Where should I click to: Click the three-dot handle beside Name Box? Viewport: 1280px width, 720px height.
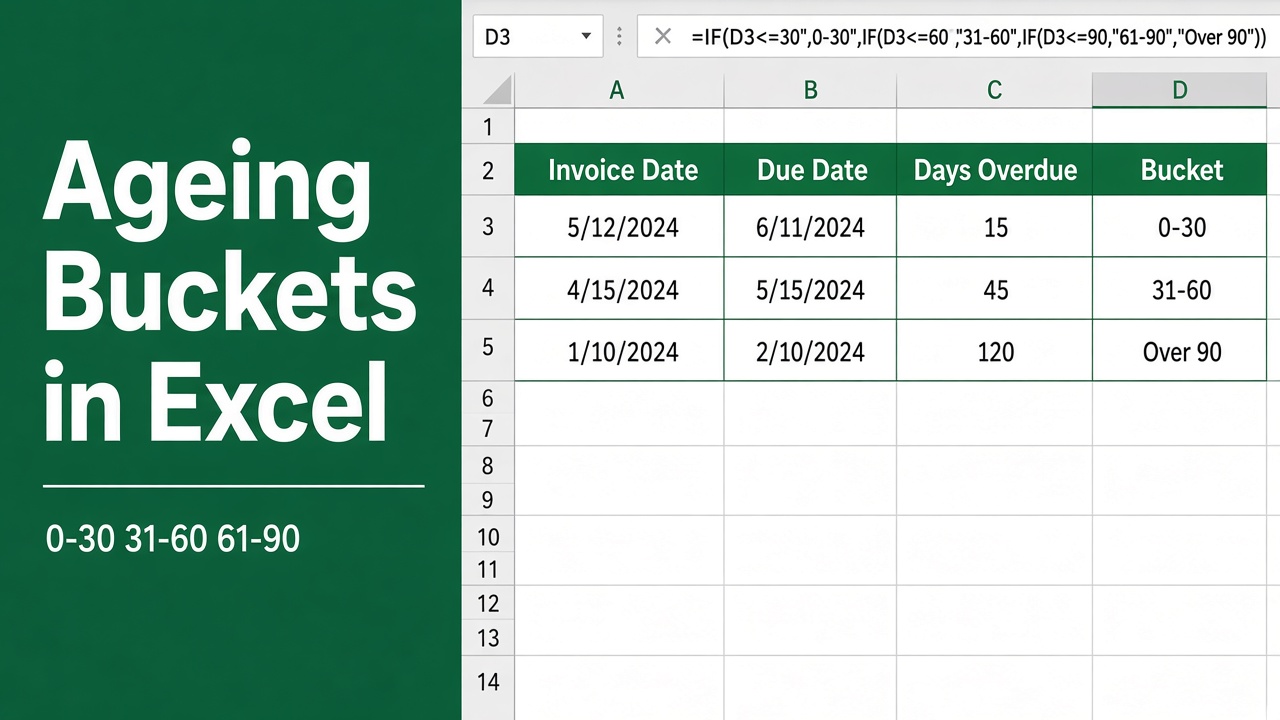click(620, 37)
